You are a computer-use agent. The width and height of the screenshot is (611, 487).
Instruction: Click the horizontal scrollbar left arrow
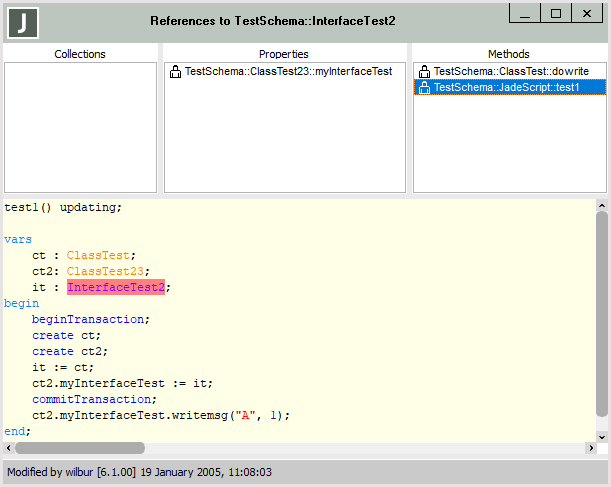click(x=10, y=449)
